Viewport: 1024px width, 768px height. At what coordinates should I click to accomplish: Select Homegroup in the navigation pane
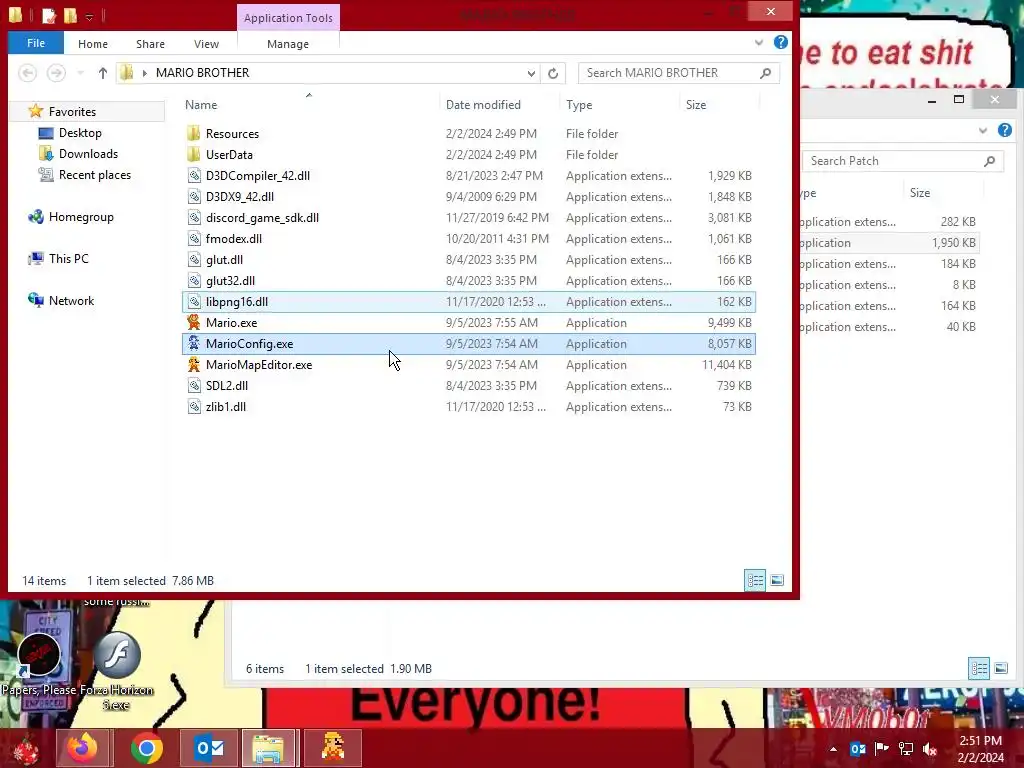pyautogui.click(x=81, y=217)
